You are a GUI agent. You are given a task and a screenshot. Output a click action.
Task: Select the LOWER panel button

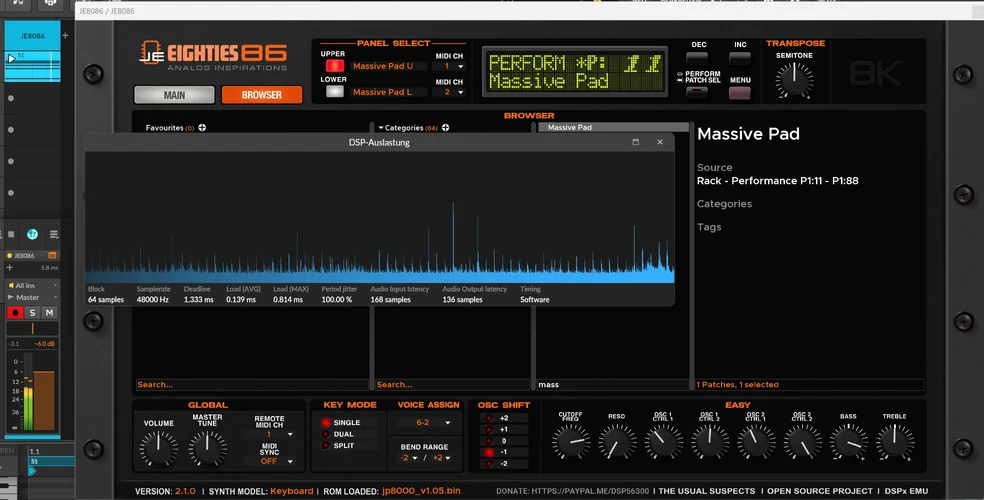(x=334, y=92)
